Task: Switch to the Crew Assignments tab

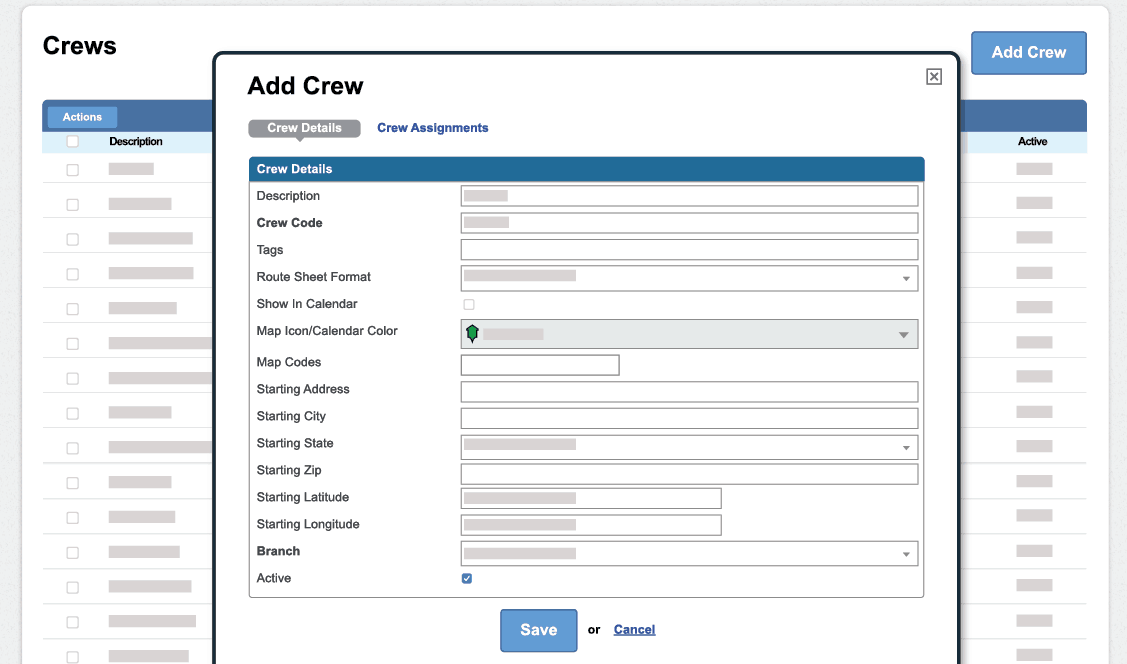Action: [433, 128]
